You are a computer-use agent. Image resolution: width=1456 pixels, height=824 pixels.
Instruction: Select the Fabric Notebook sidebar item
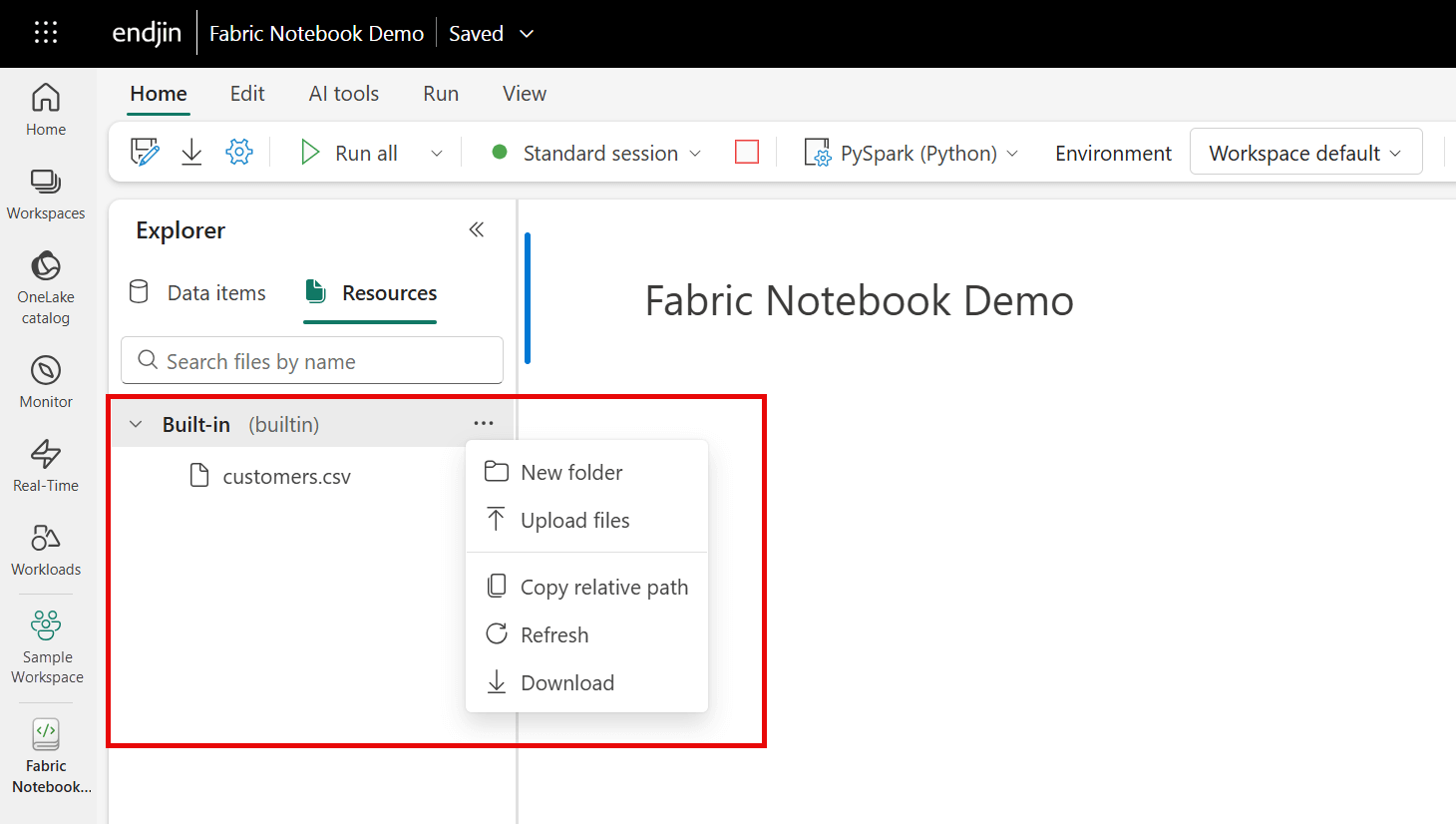(x=46, y=756)
